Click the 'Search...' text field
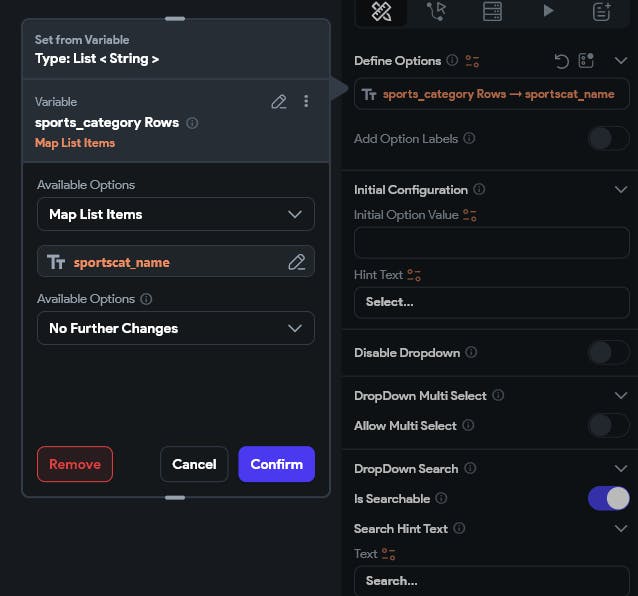Screen dimensions: 638x596 [x=492, y=581]
